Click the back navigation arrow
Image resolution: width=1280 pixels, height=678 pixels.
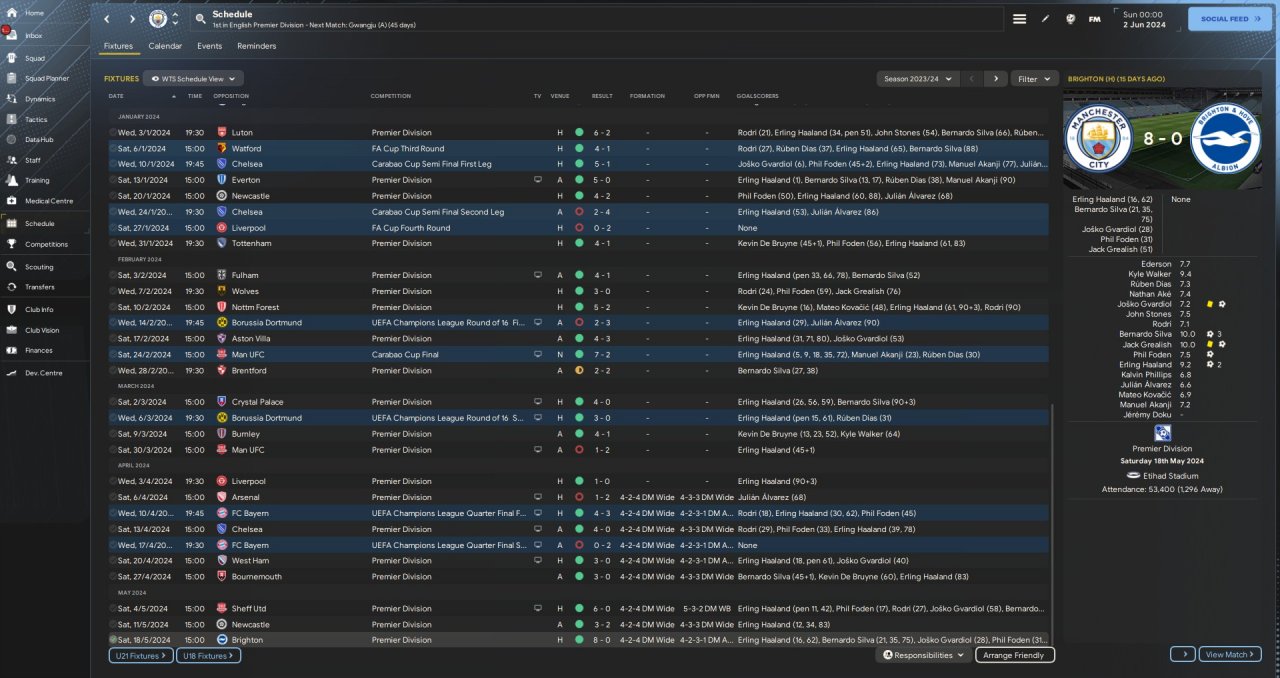click(106, 19)
